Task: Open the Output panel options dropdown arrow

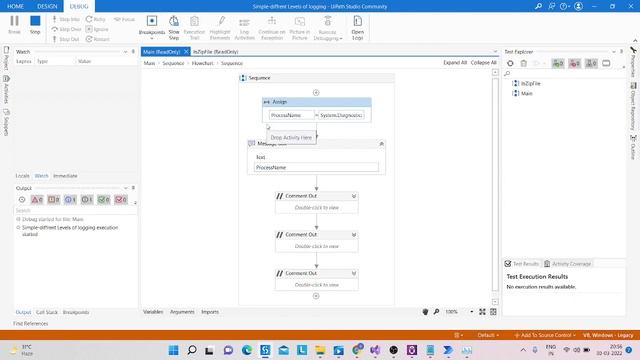Action: (125, 188)
